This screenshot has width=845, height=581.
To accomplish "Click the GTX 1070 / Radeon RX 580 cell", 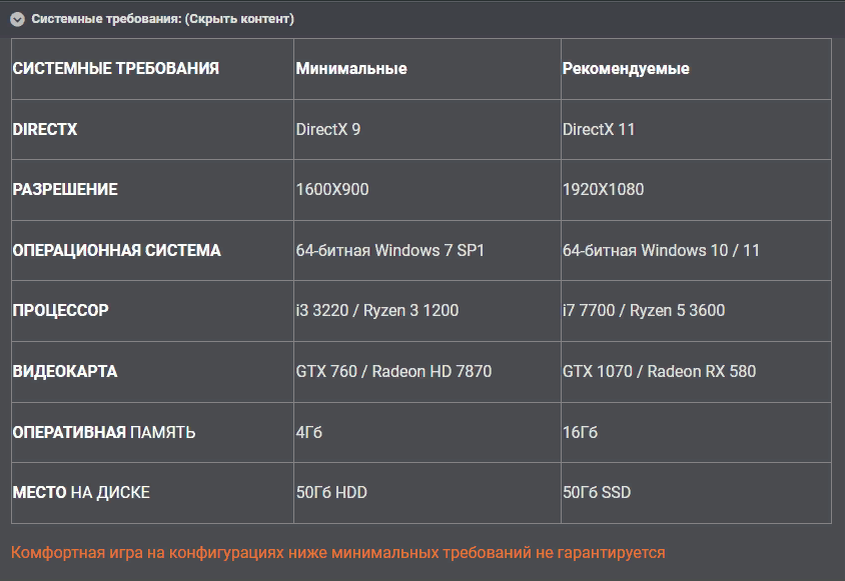I will tap(659, 371).
